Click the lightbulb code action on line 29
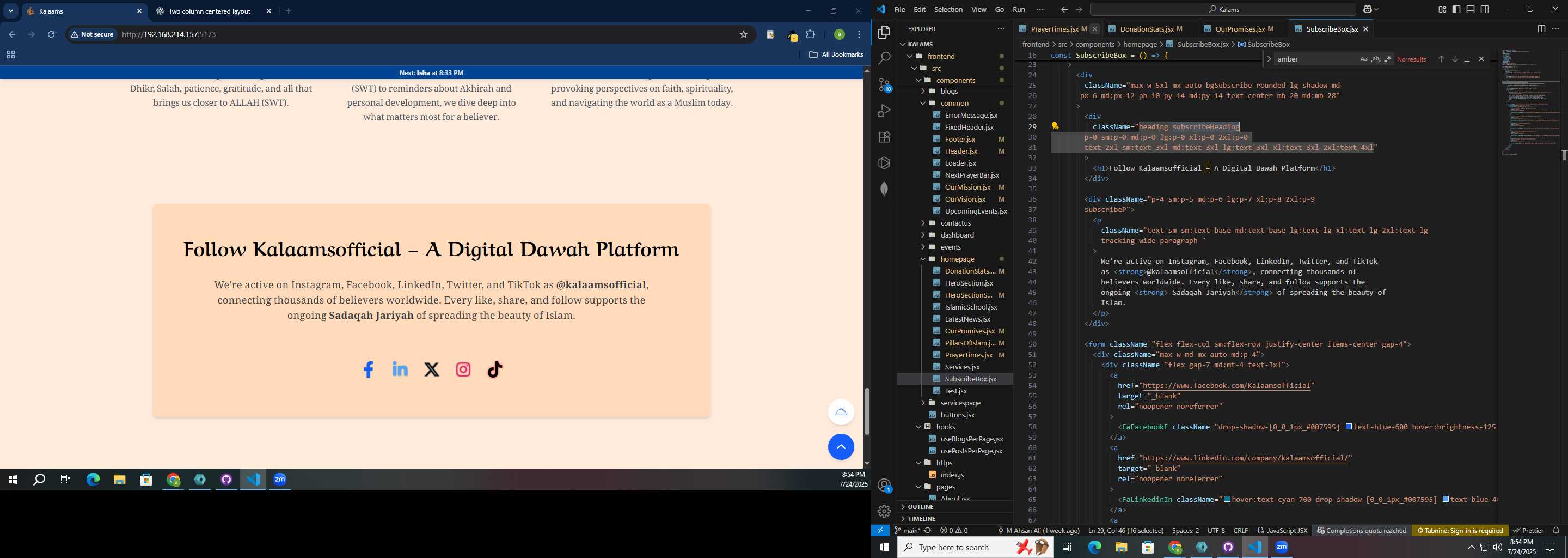1568x558 pixels. pos(1055,126)
